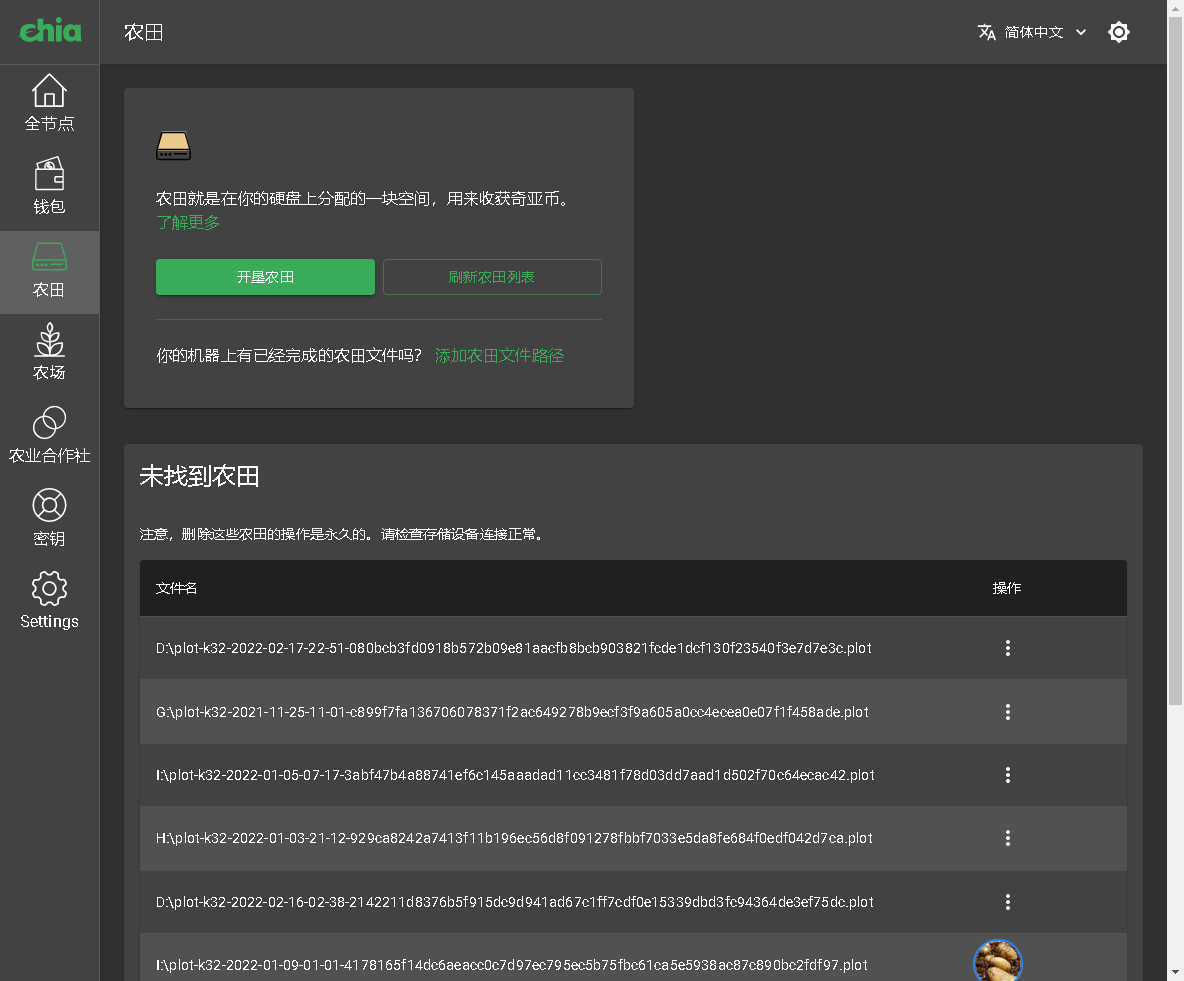Open actions menu for G:\ 2021-11-25 plot
Image resolution: width=1184 pixels, height=981 pixels.
(1007, 712)
